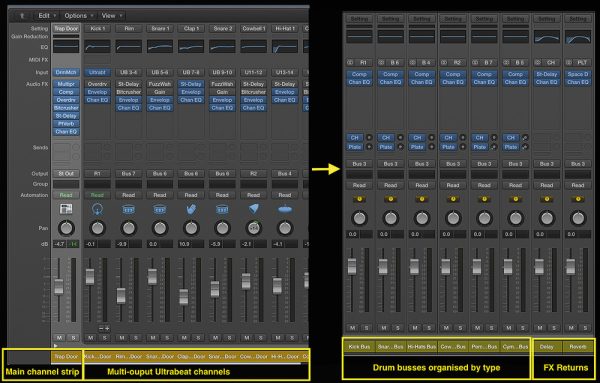Click the Trap Door volume fader
The image size is (600, 383).
[x=59, y=286]
